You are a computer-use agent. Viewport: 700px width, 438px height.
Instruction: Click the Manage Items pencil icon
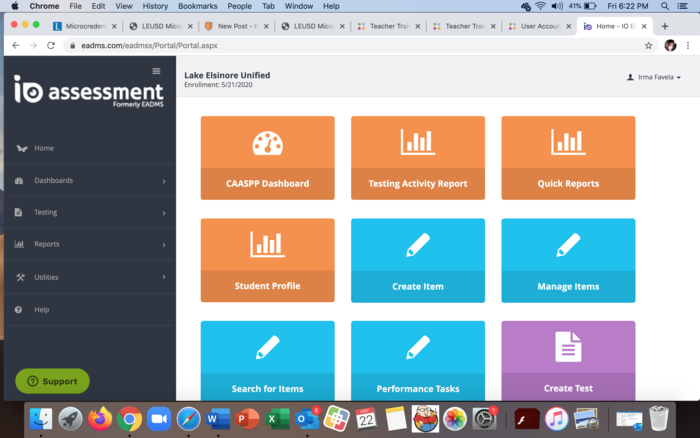click(x=568, y=245)
